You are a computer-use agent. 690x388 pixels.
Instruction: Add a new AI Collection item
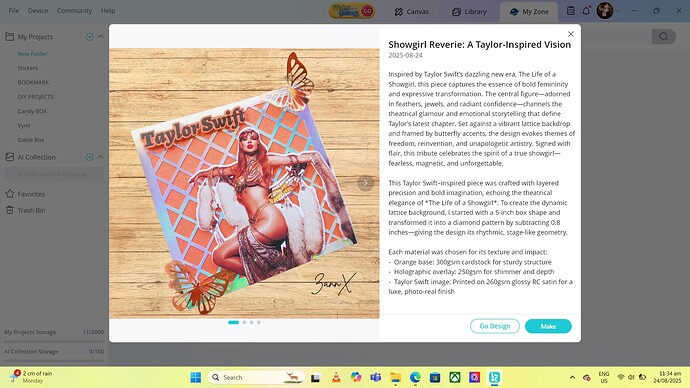pyautogui.click(x=89, y=157)
